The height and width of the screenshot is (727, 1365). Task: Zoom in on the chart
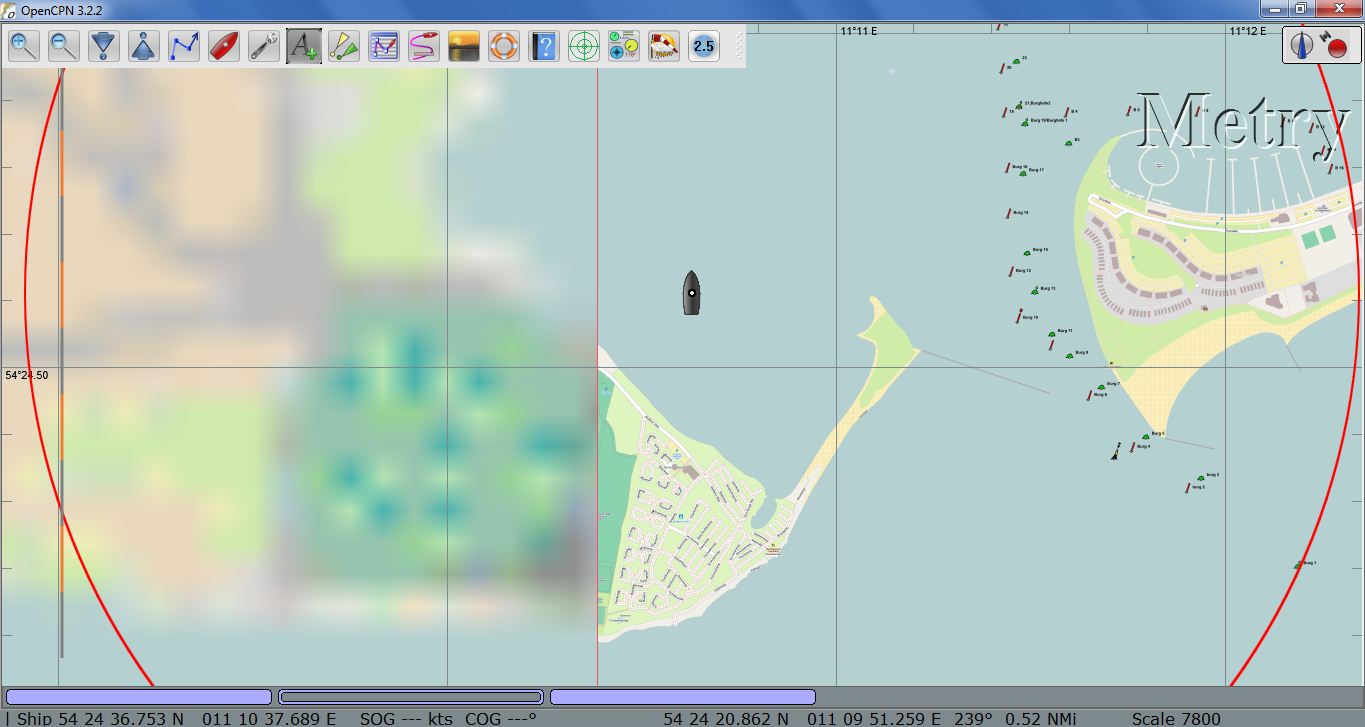pyautogui.click(x=24, y=46)
